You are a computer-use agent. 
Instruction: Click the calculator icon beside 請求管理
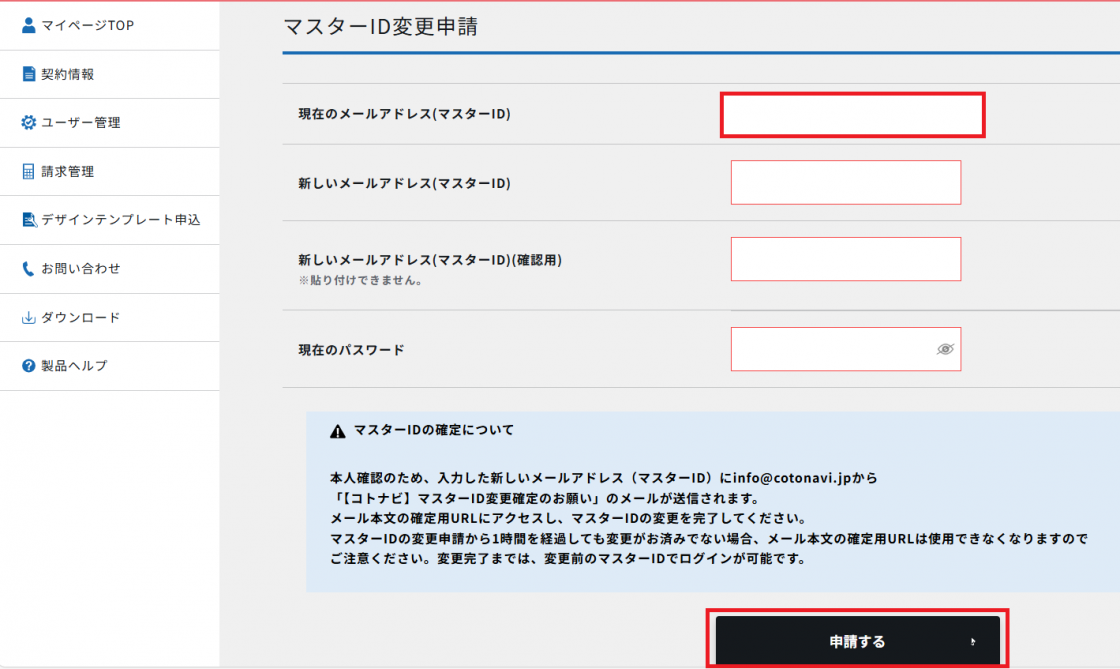(x=29, y=172)
